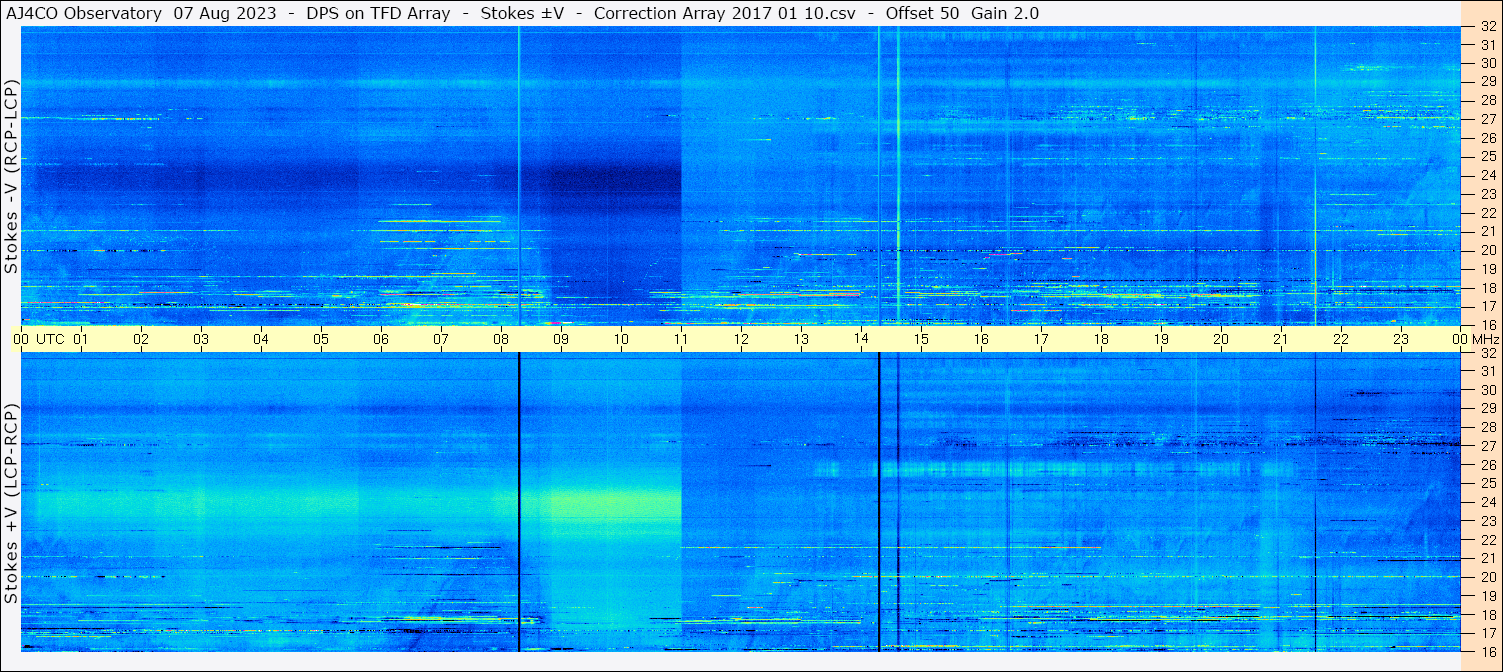Select the "DPS on TFD Array" label
Image resolution: width=1503 pixels, height=672 pixels.
pyautogui.click(x=376, y=13)
